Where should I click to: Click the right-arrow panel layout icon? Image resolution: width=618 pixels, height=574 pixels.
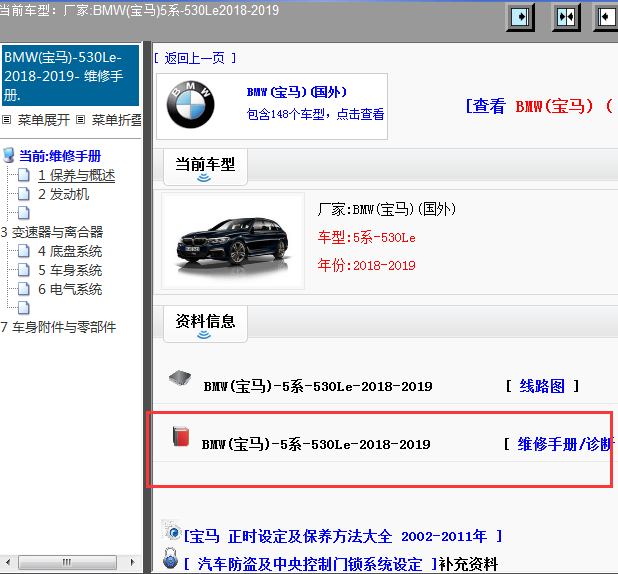pos(520,17)
